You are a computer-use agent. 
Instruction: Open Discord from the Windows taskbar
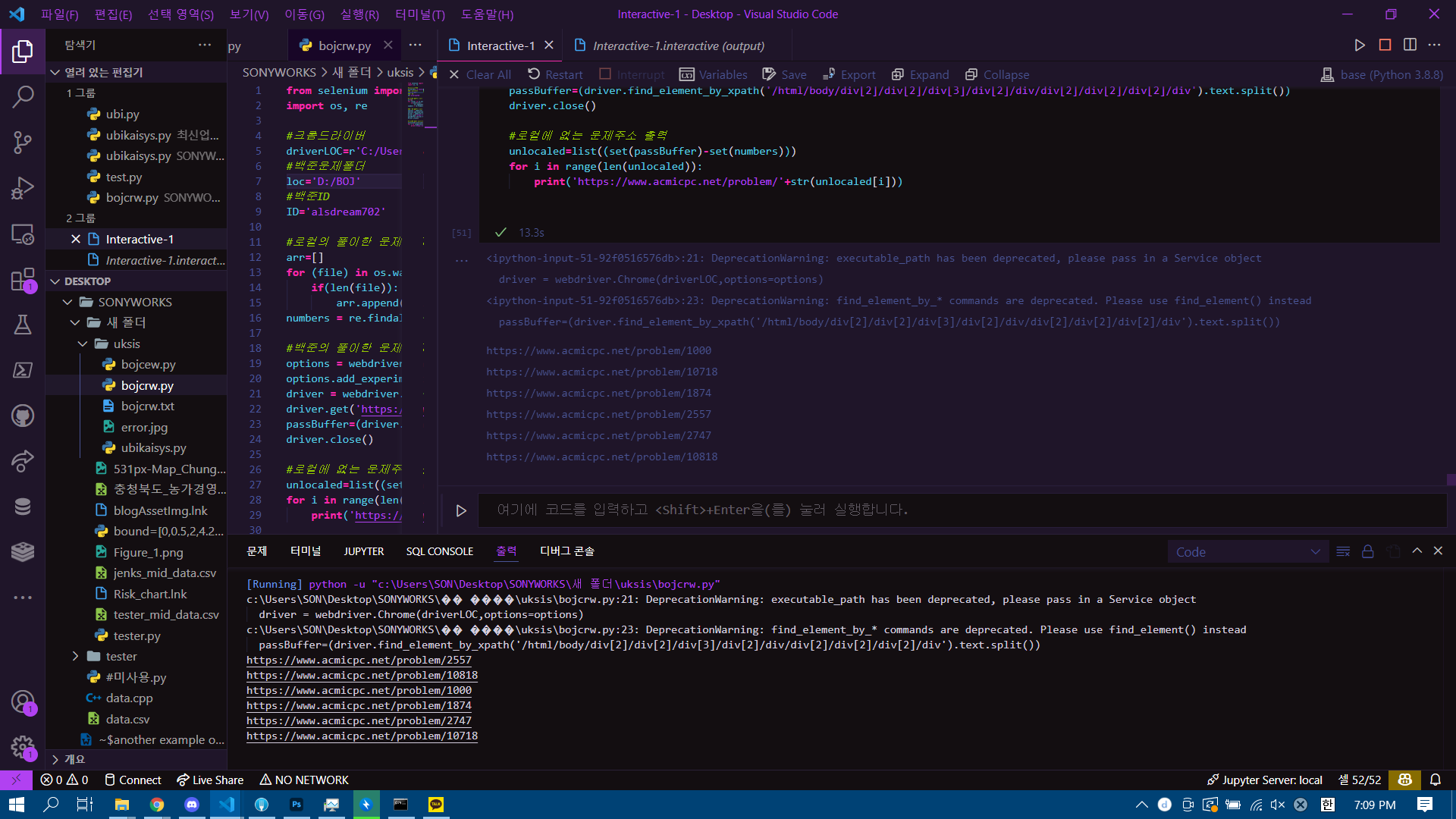click(x=192, y=805)
